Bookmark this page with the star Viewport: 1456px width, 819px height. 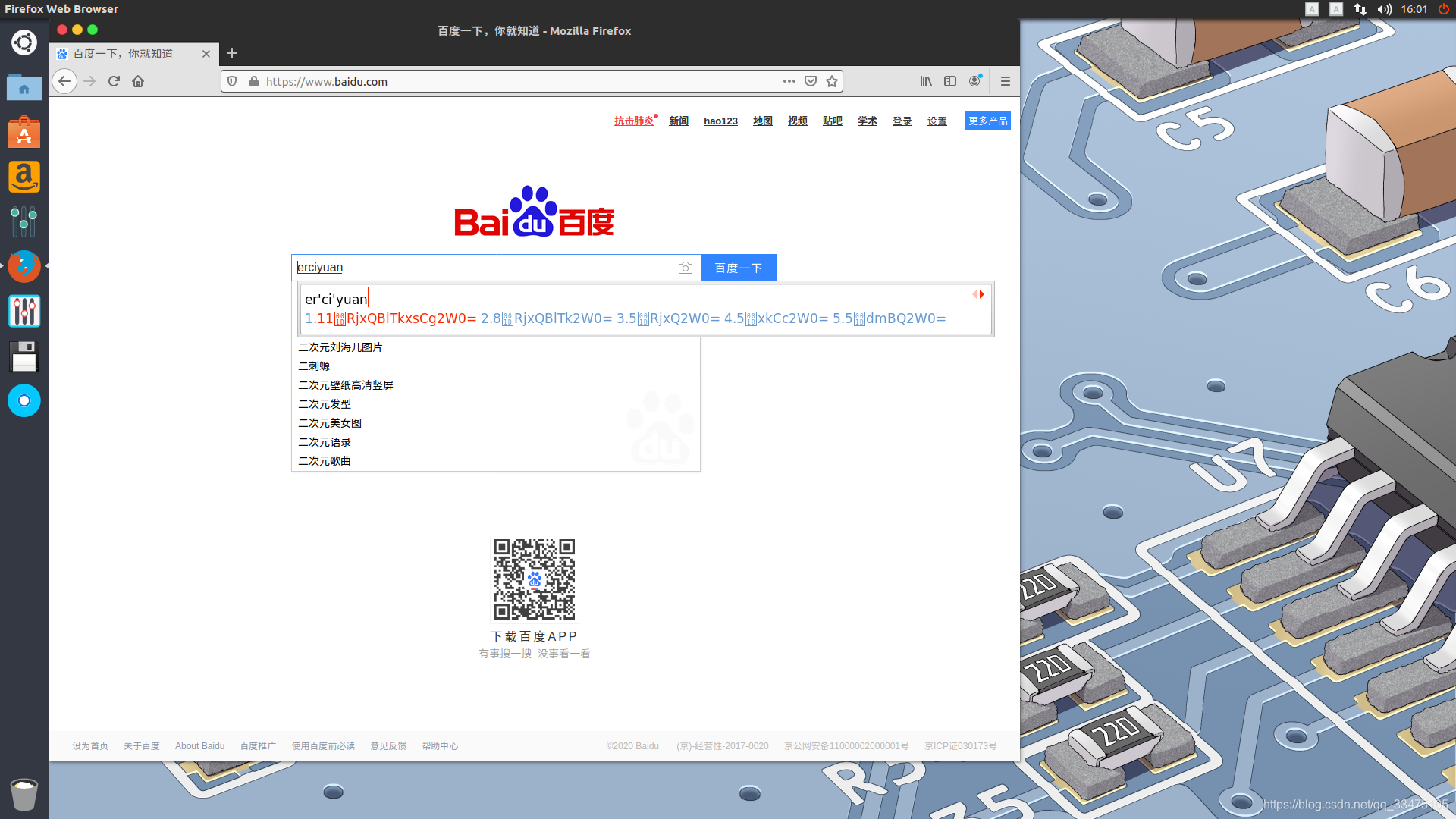tap(832, 81)
